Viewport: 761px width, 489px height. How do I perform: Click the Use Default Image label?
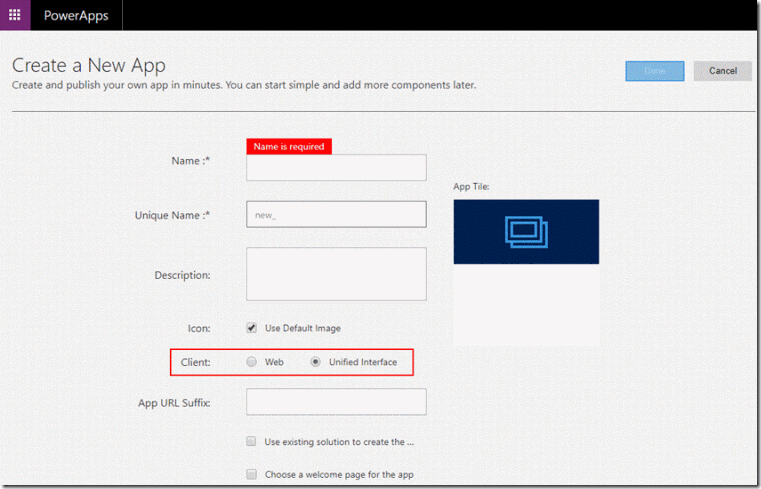(x=303, y=328)
